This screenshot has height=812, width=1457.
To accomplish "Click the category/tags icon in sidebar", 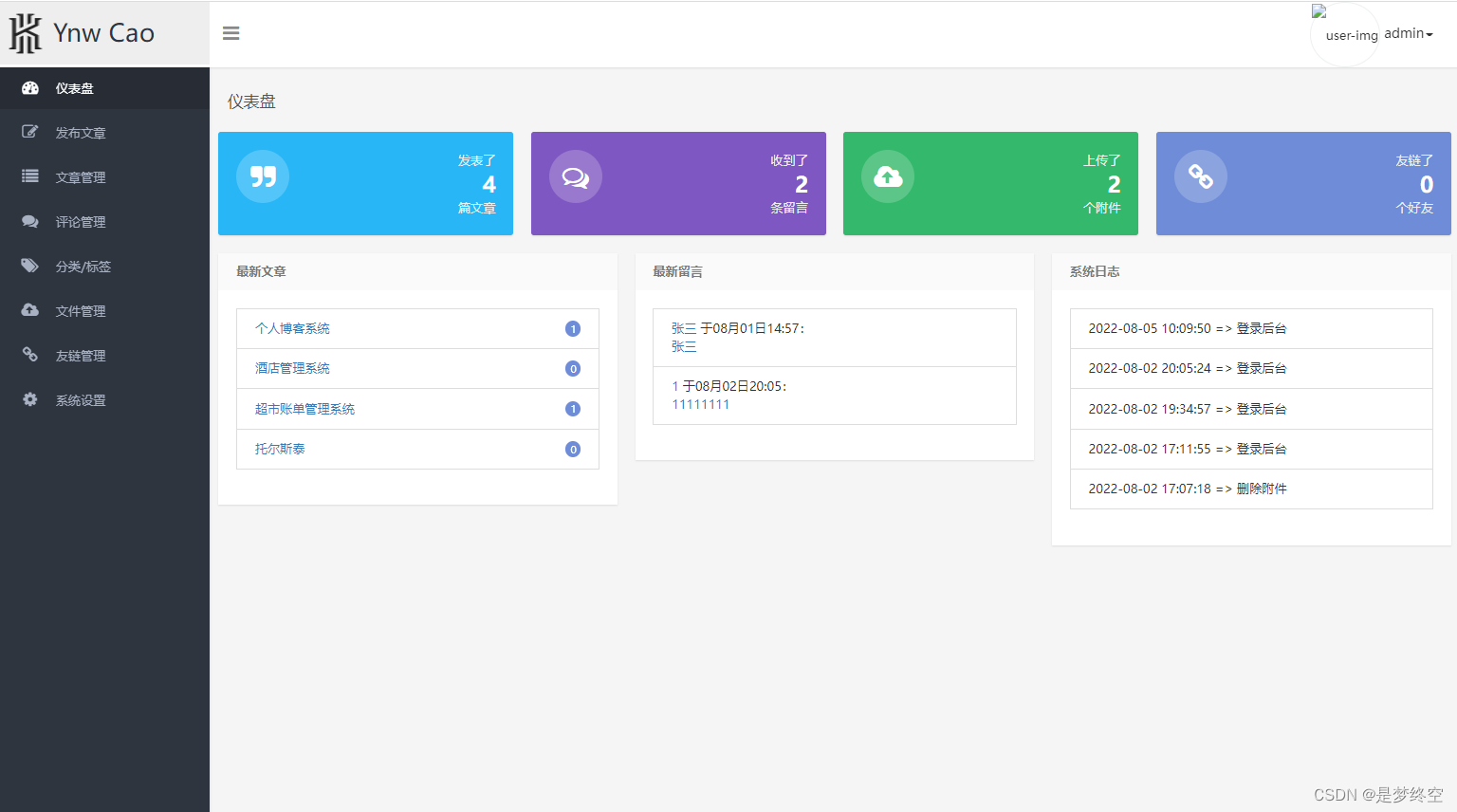I will tap(30, 266).
